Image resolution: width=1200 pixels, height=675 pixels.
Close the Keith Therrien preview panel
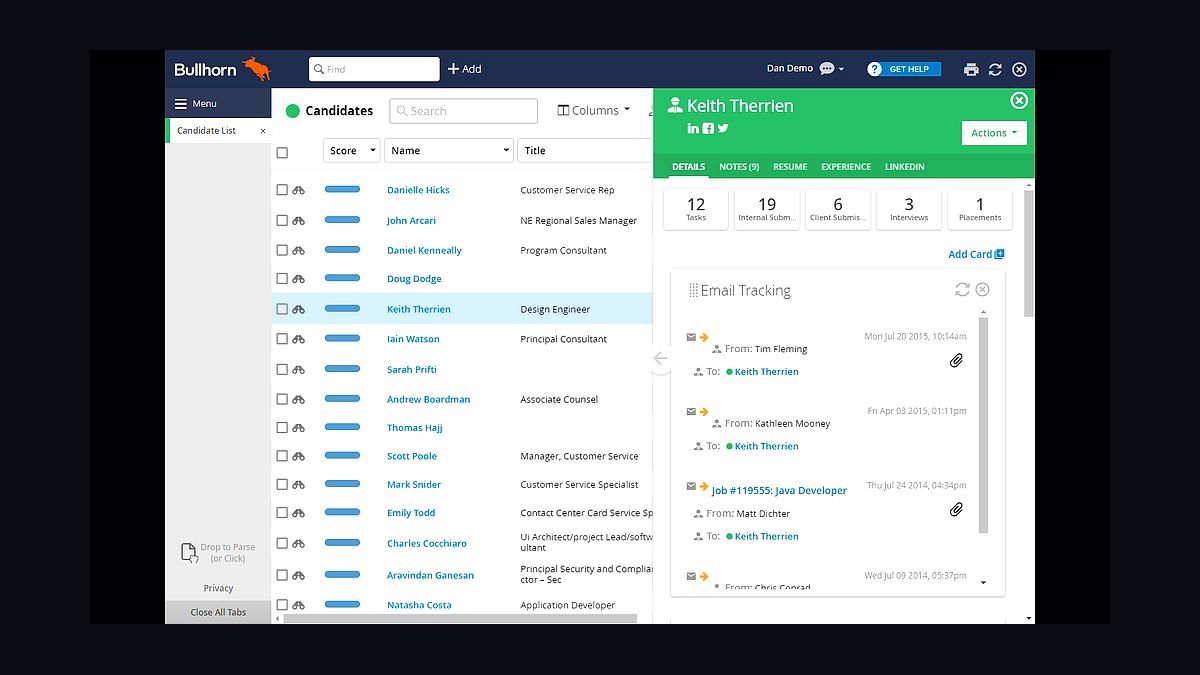tap(1019, 100)
